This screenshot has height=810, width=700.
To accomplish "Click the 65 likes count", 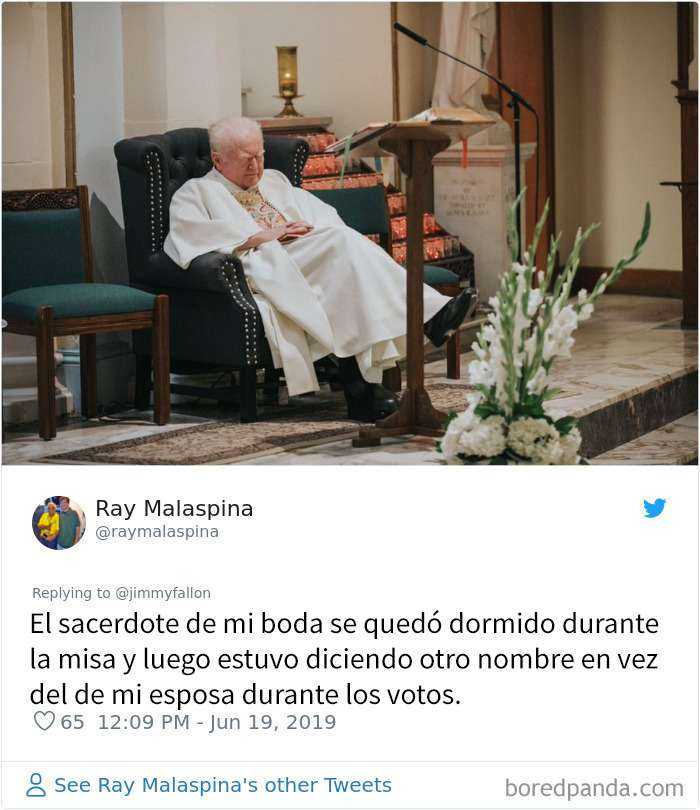I will (72, 722).
